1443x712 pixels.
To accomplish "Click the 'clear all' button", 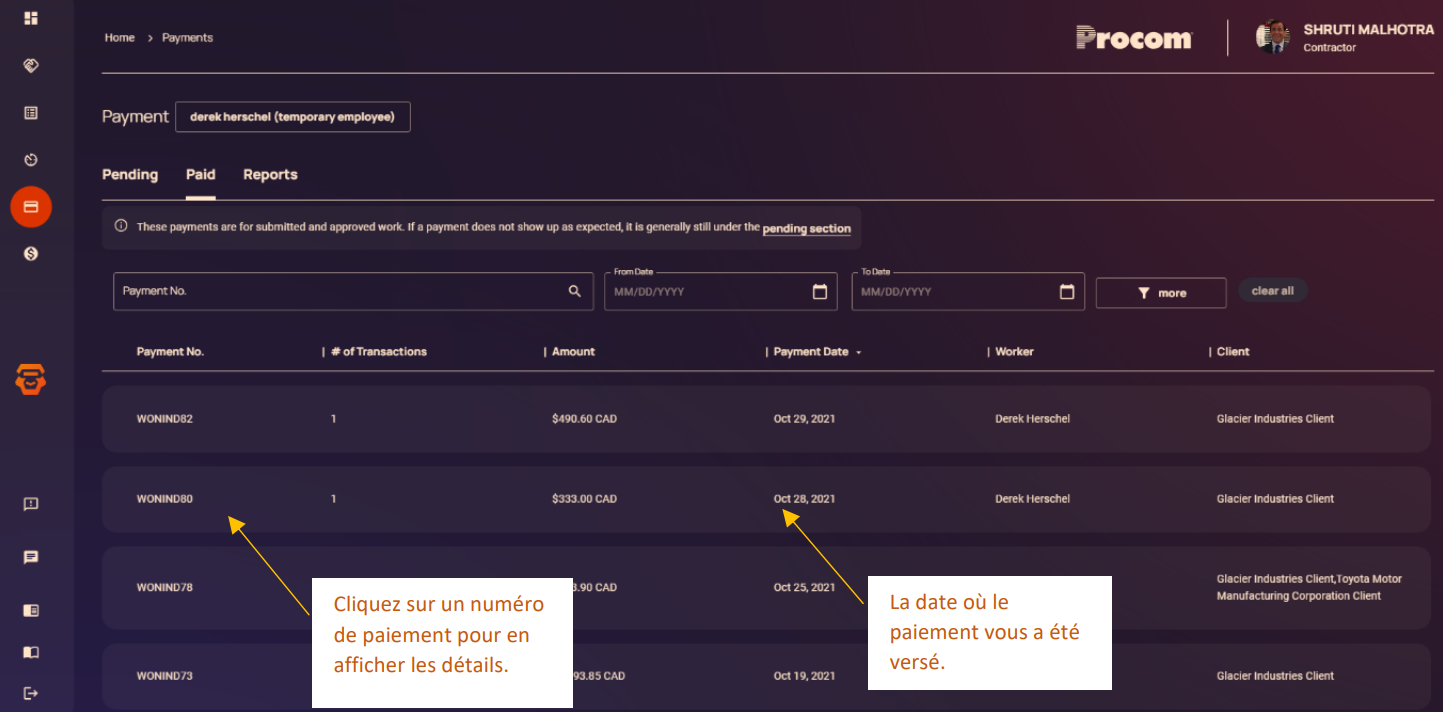I will coord(1272,291).
